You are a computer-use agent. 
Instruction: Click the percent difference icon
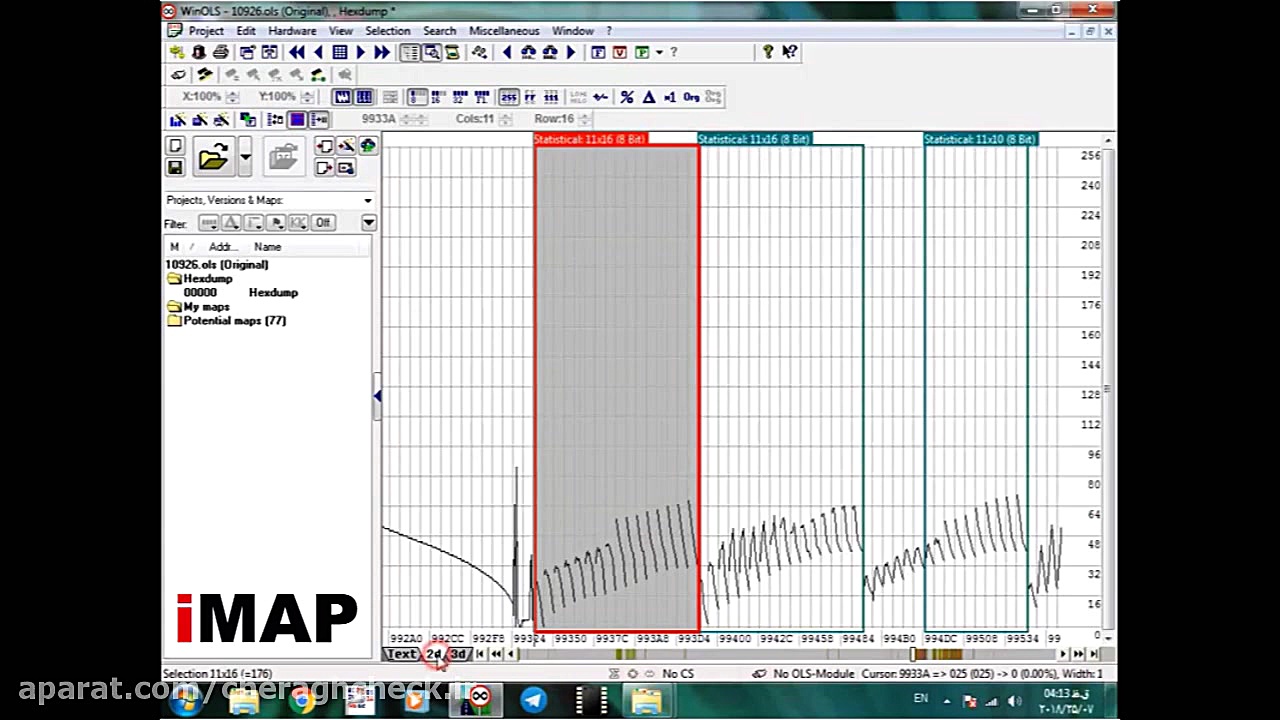point(627,97)
